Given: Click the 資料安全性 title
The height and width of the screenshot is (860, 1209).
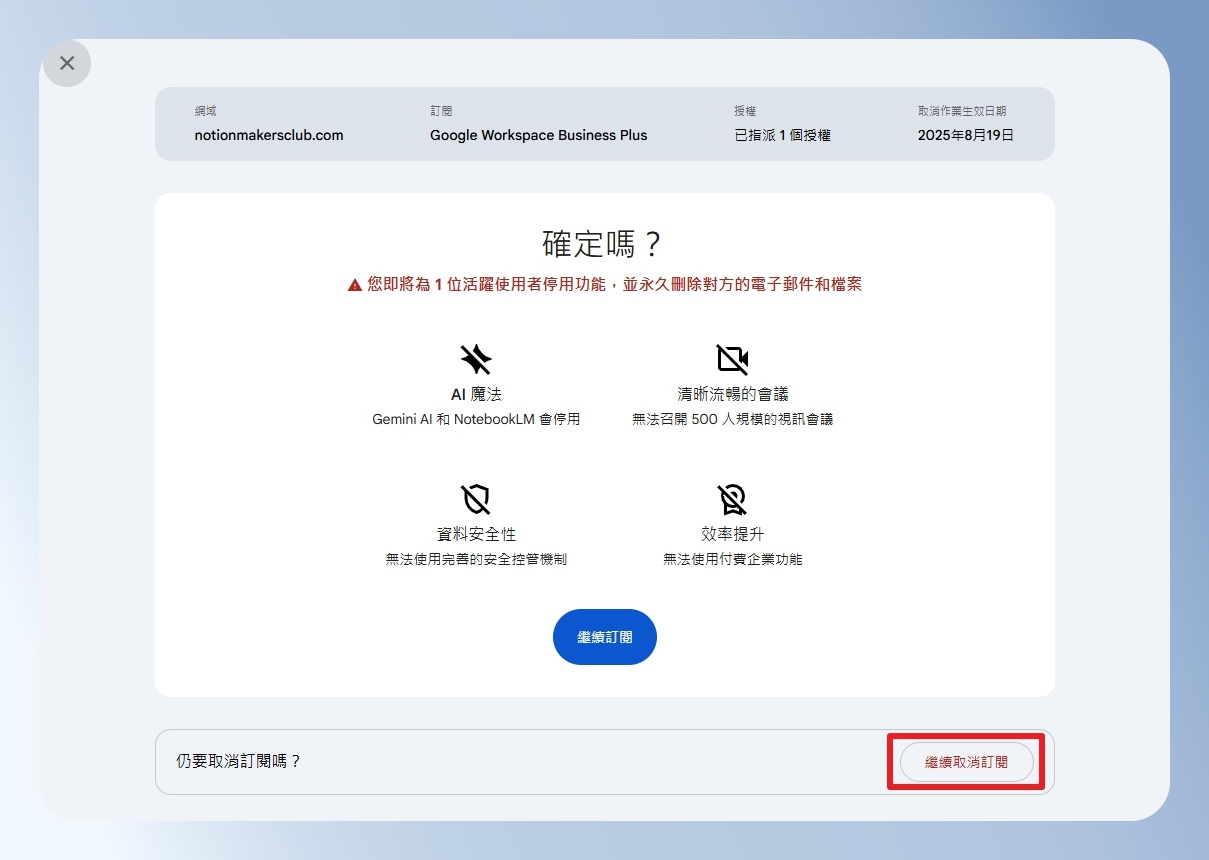Looking at the screenshot, I should click(x=476, y=534).
